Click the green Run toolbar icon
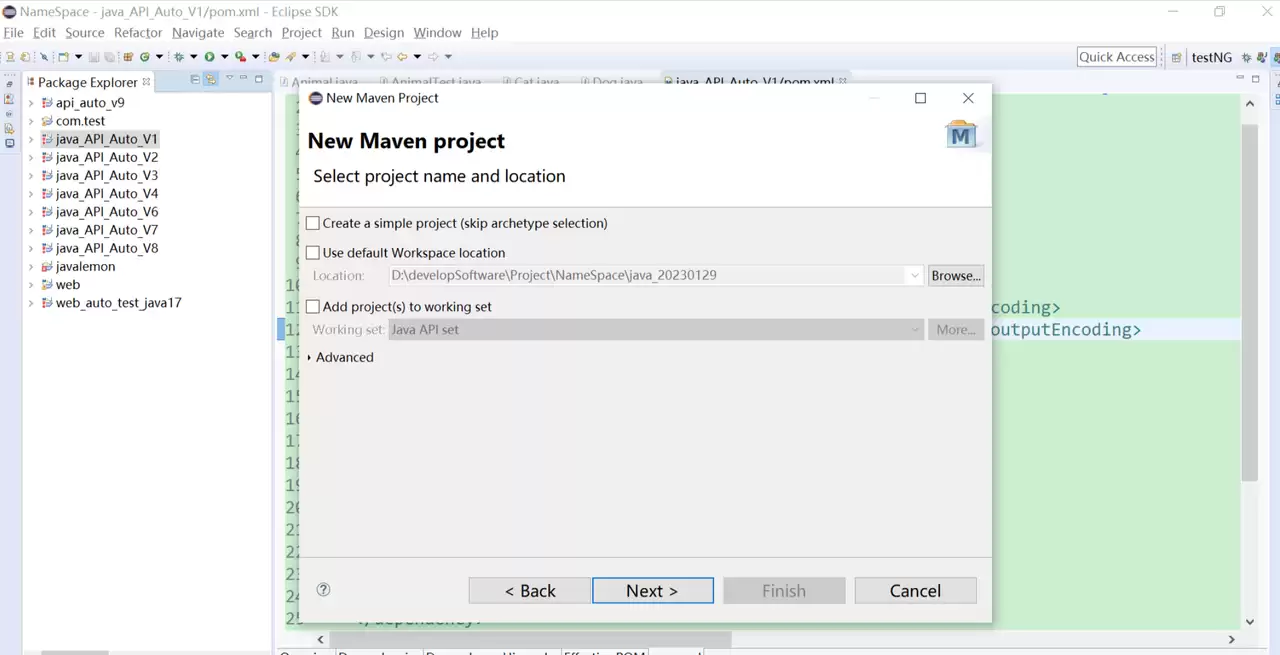Screen dimensions: 1280x655 210,57
